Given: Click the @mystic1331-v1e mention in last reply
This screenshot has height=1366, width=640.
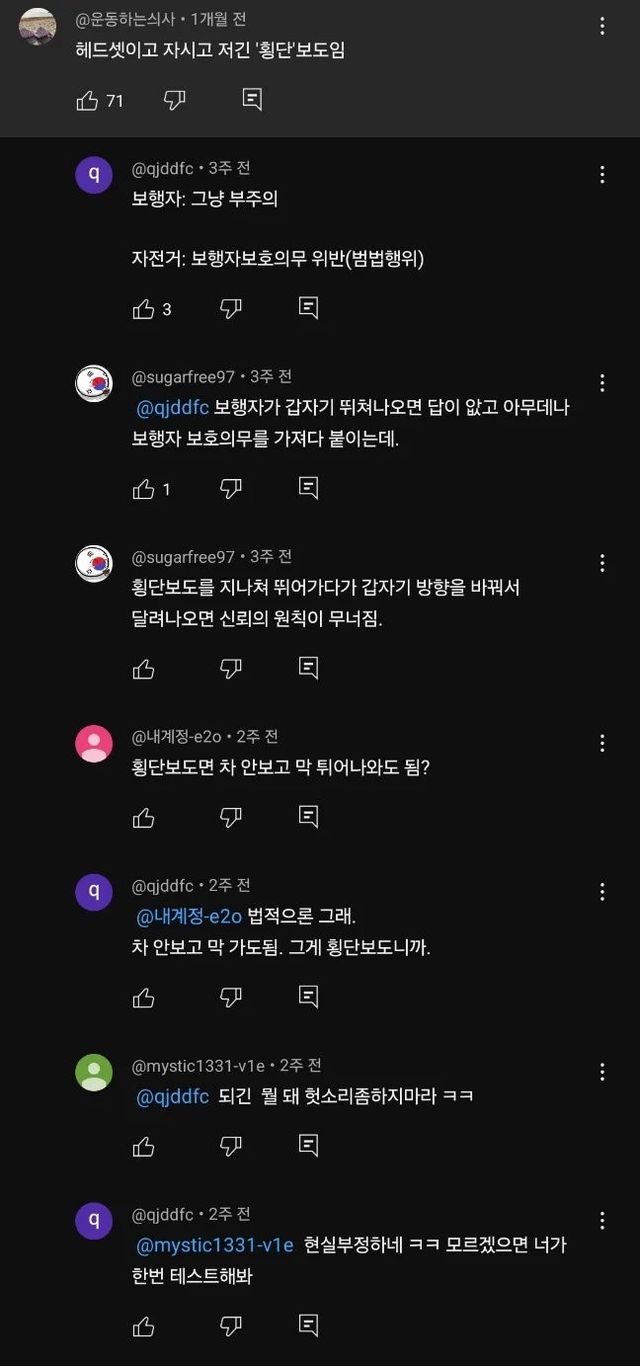Looking at the screenshot, I should click(x=215, y=1245).
